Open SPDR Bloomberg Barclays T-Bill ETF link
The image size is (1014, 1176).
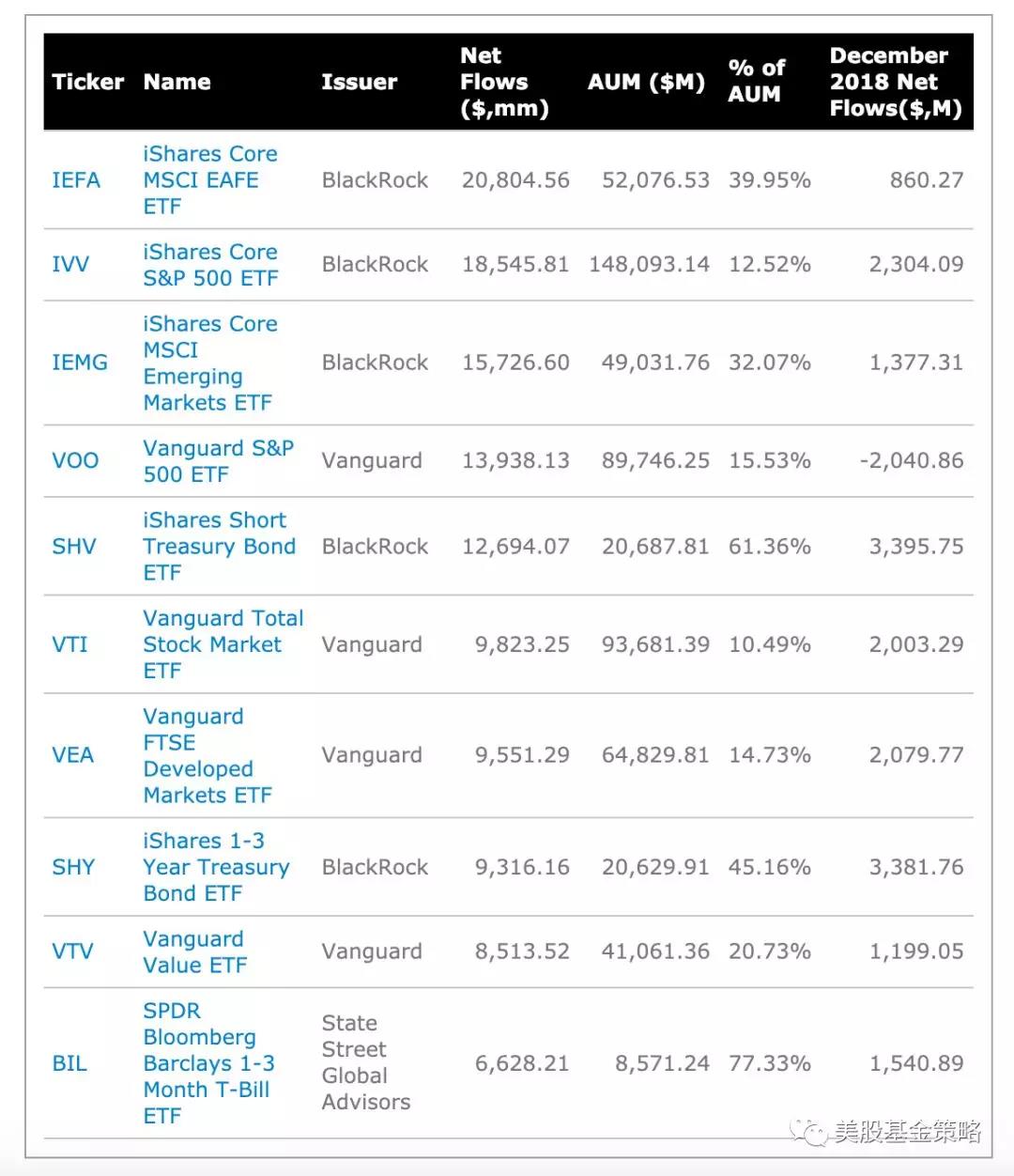(x=208, y=1063)
